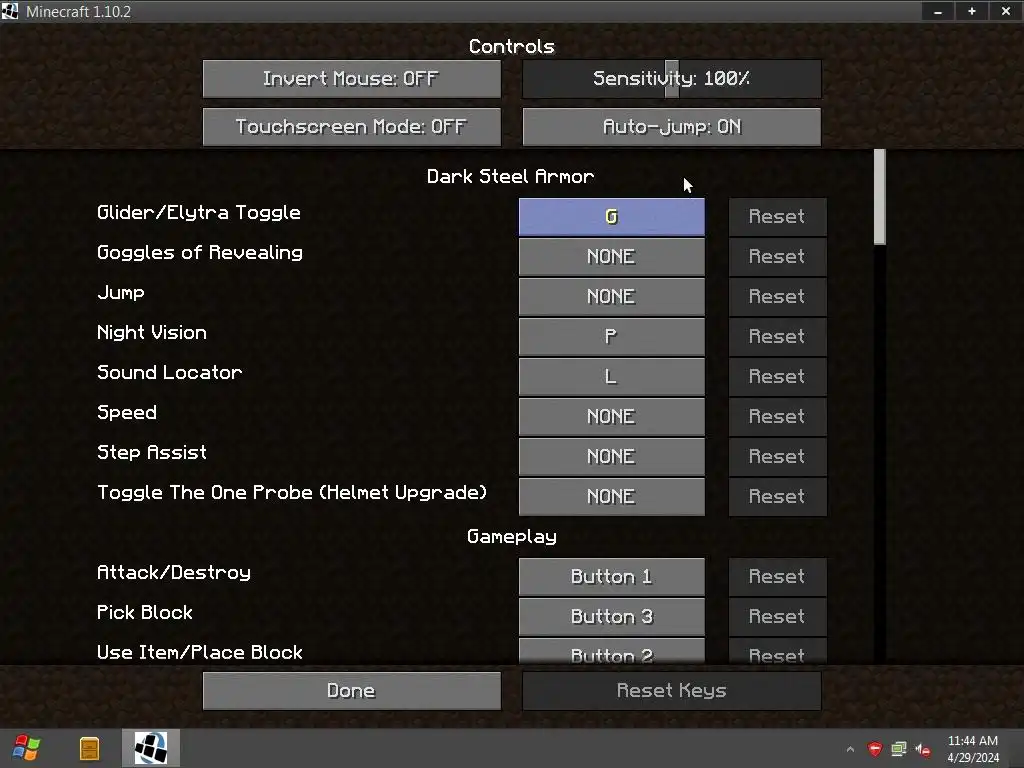
Task: Change Sound Locator key binding L
Action: (x=611, y=376)
